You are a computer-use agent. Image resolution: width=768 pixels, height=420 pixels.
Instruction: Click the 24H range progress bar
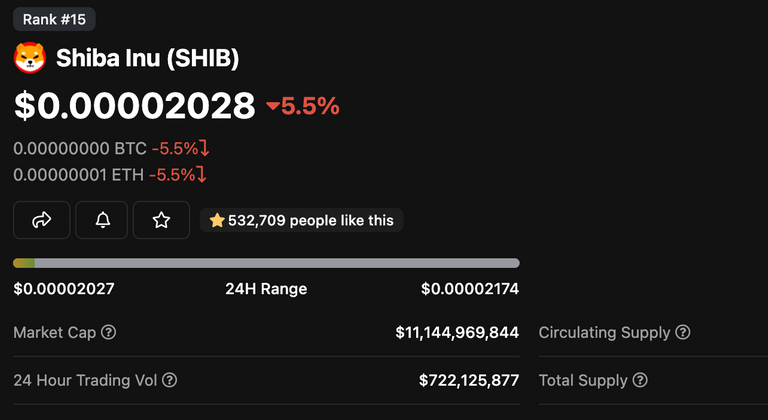pos(266,263)
